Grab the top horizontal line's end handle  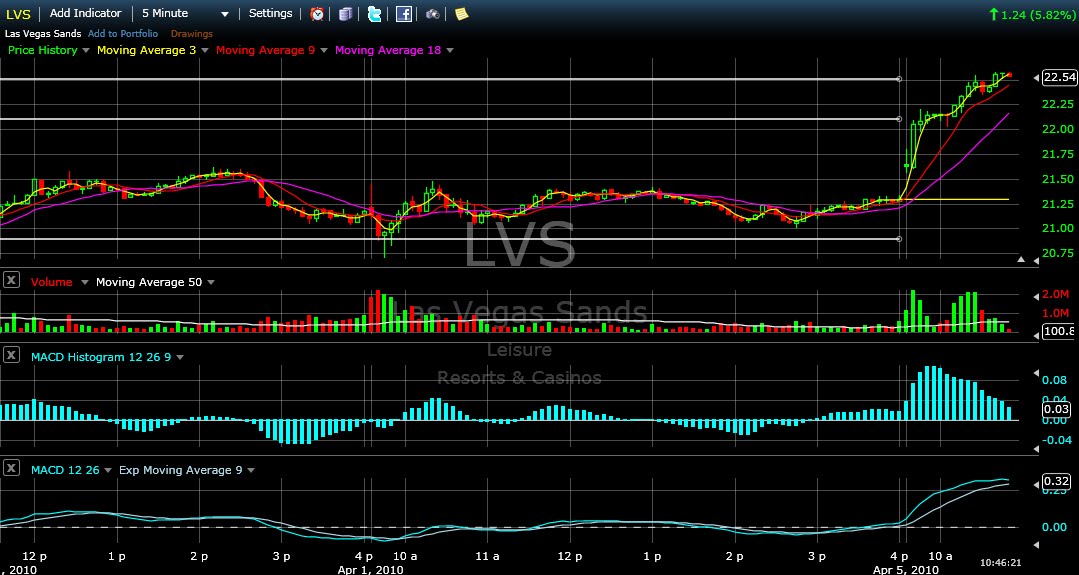point(899,79)
